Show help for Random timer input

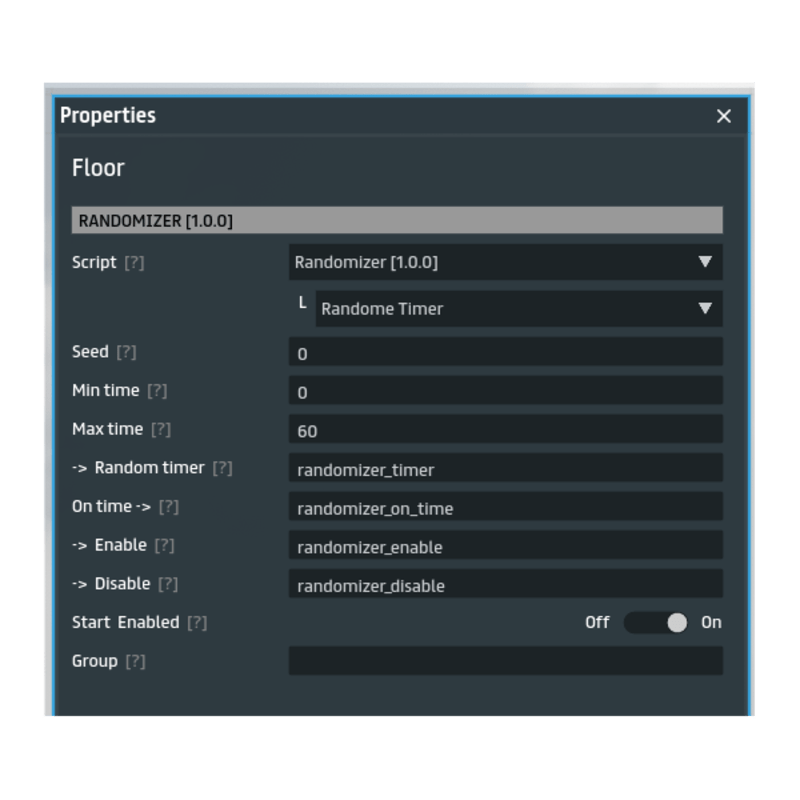pyautogui.click(x=222, y=468)
